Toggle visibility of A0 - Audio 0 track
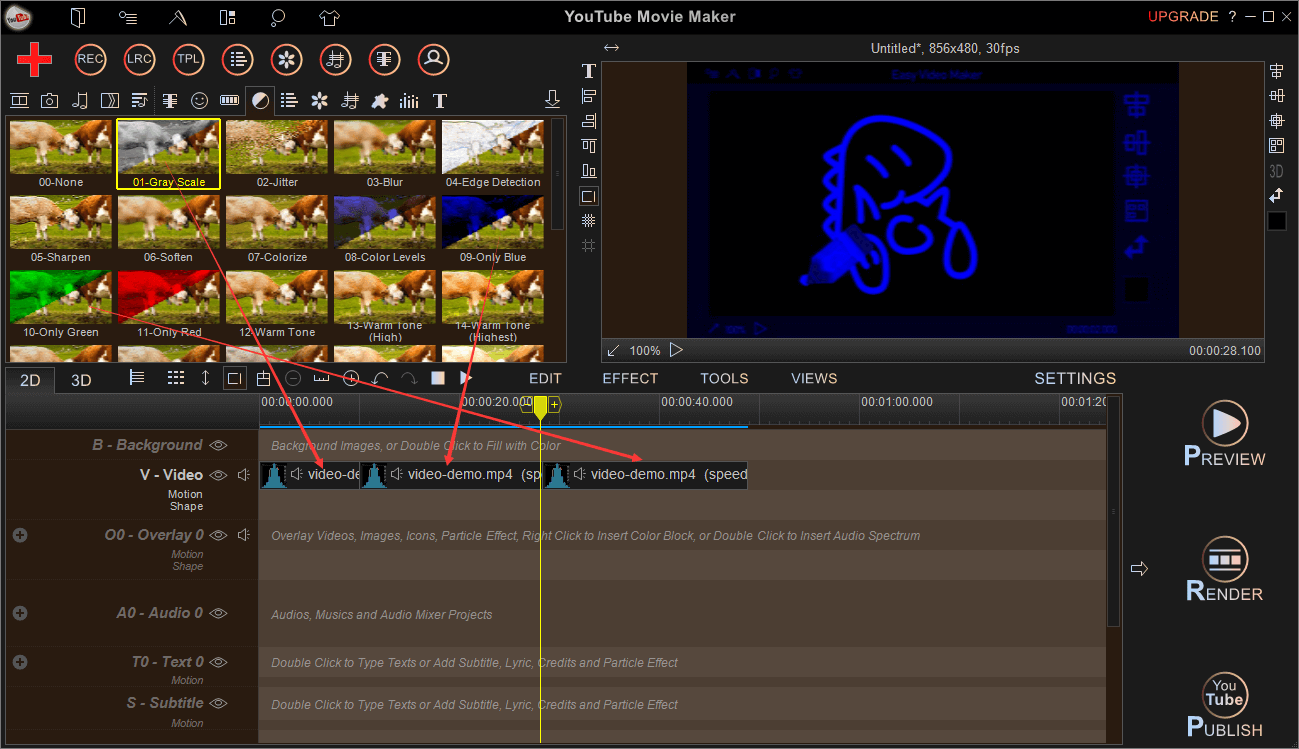This screenshot has height=749, width=1299. 217,613
